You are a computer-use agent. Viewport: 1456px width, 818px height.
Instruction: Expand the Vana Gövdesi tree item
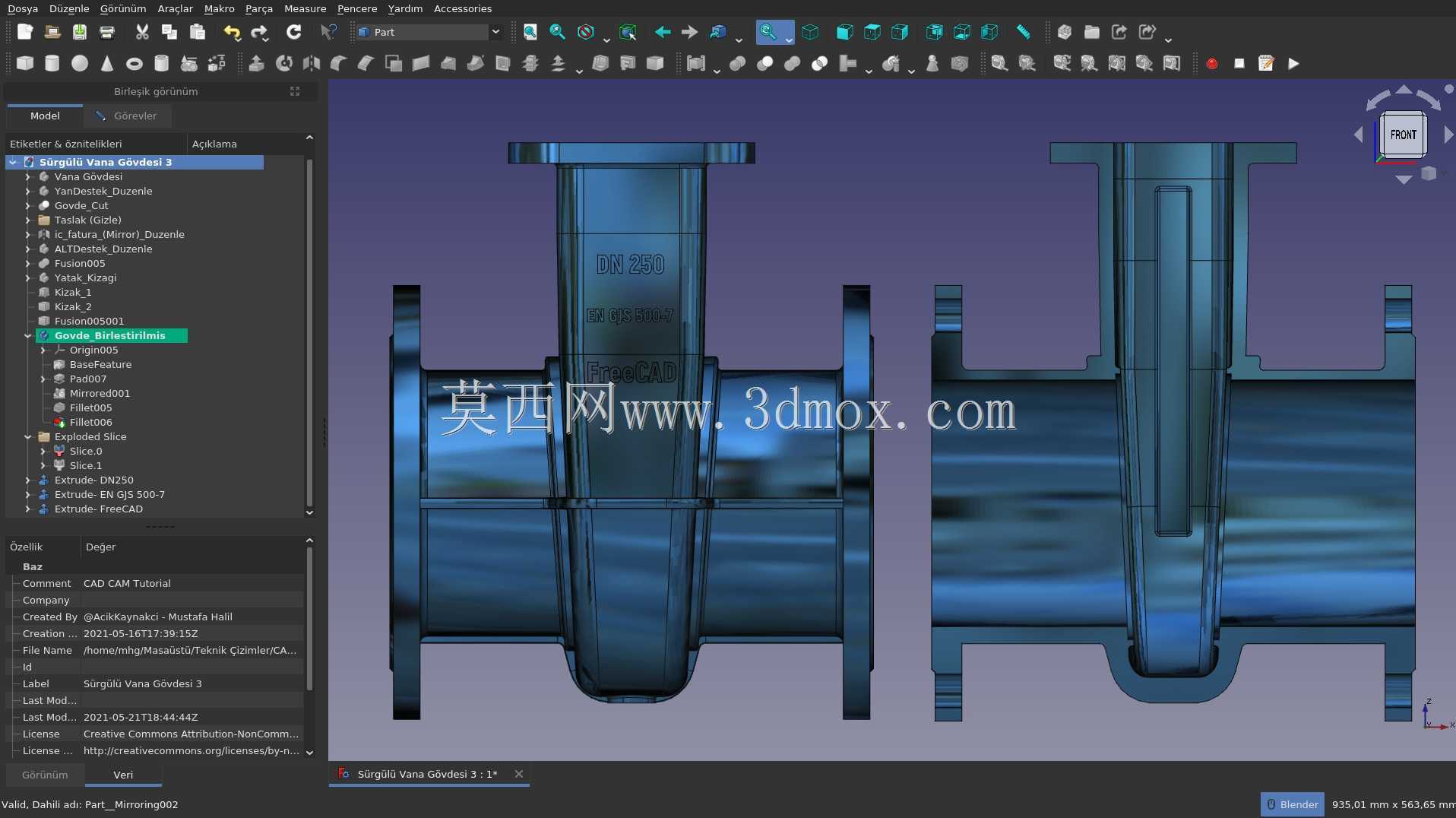(28, 176)
